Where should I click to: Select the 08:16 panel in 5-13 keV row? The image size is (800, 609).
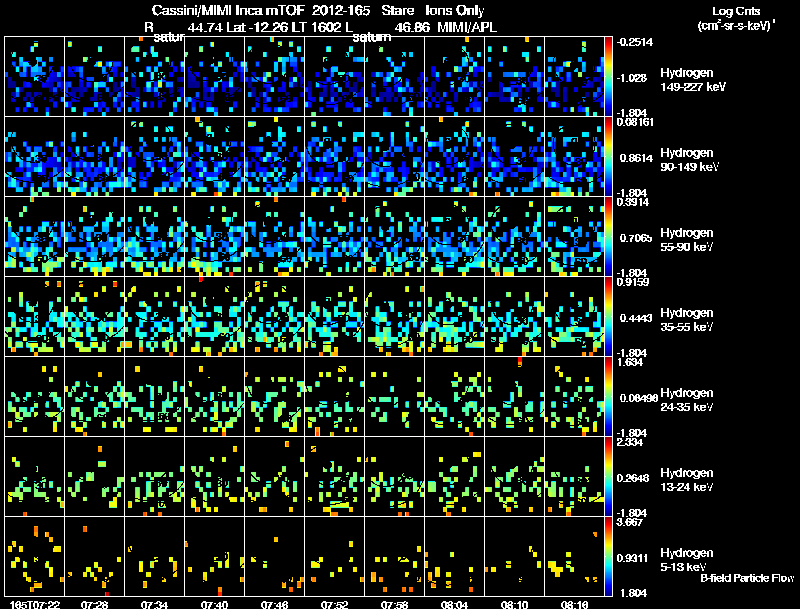point(574,556)
